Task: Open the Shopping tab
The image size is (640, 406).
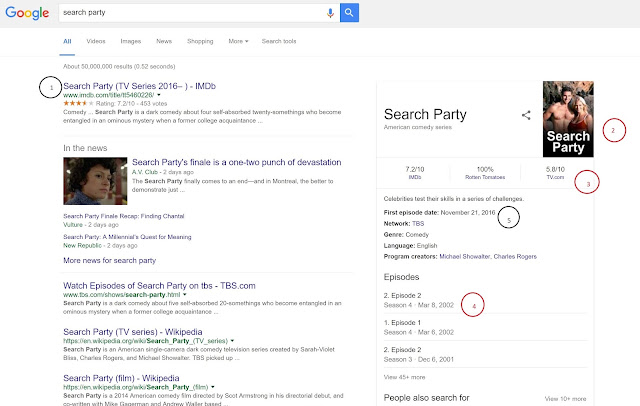Action: click(200, 41)
